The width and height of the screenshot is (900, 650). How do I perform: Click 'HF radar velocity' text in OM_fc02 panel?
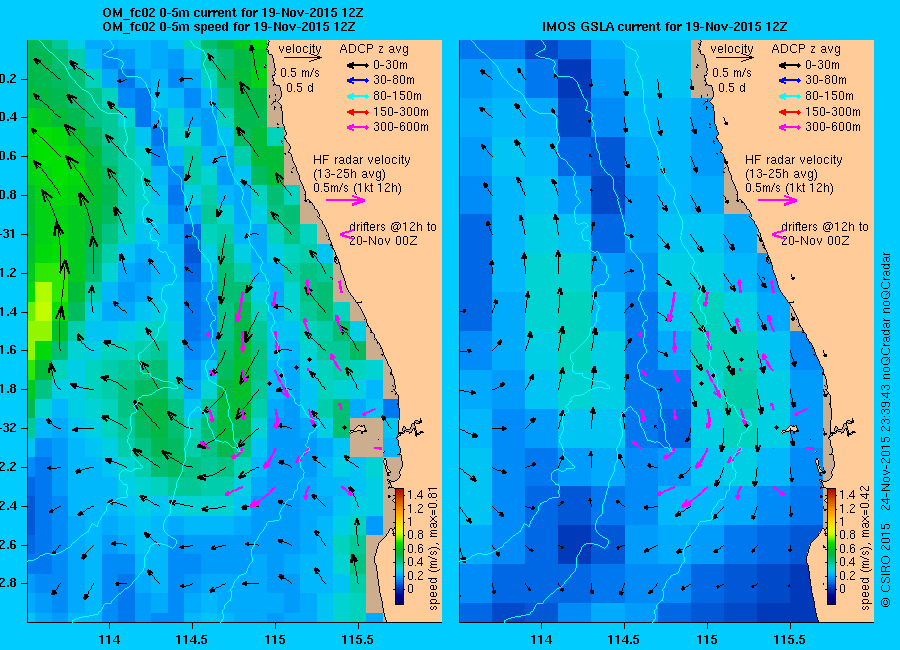[362, 160]
